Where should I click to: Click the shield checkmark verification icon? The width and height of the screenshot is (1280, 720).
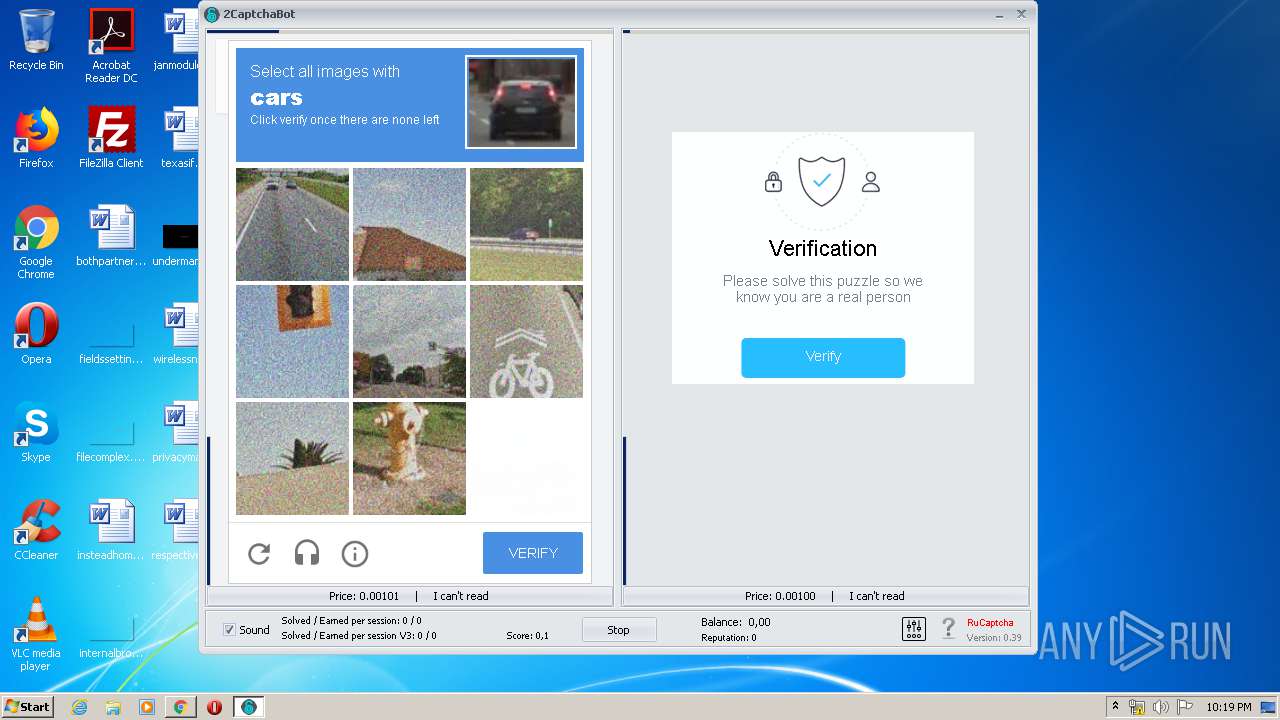[x=821, y=181]
